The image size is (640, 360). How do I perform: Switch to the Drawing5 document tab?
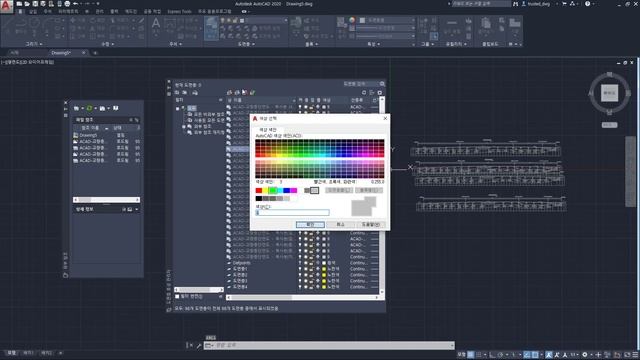pos(61,53)
